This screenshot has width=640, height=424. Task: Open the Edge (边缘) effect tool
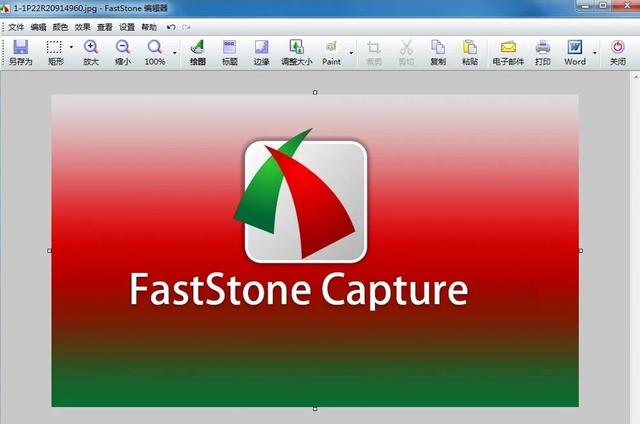(261, 52)
